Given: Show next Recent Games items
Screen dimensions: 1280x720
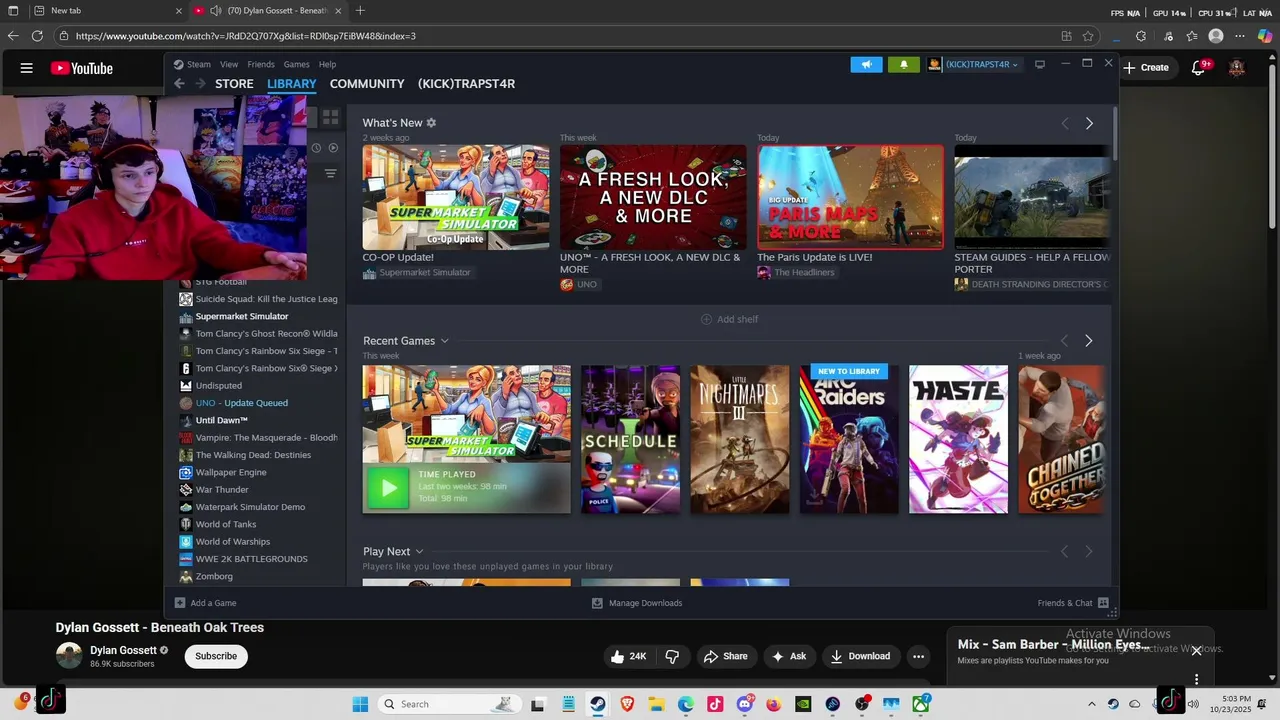Looking at the screenshot, I should (1089, 341).
